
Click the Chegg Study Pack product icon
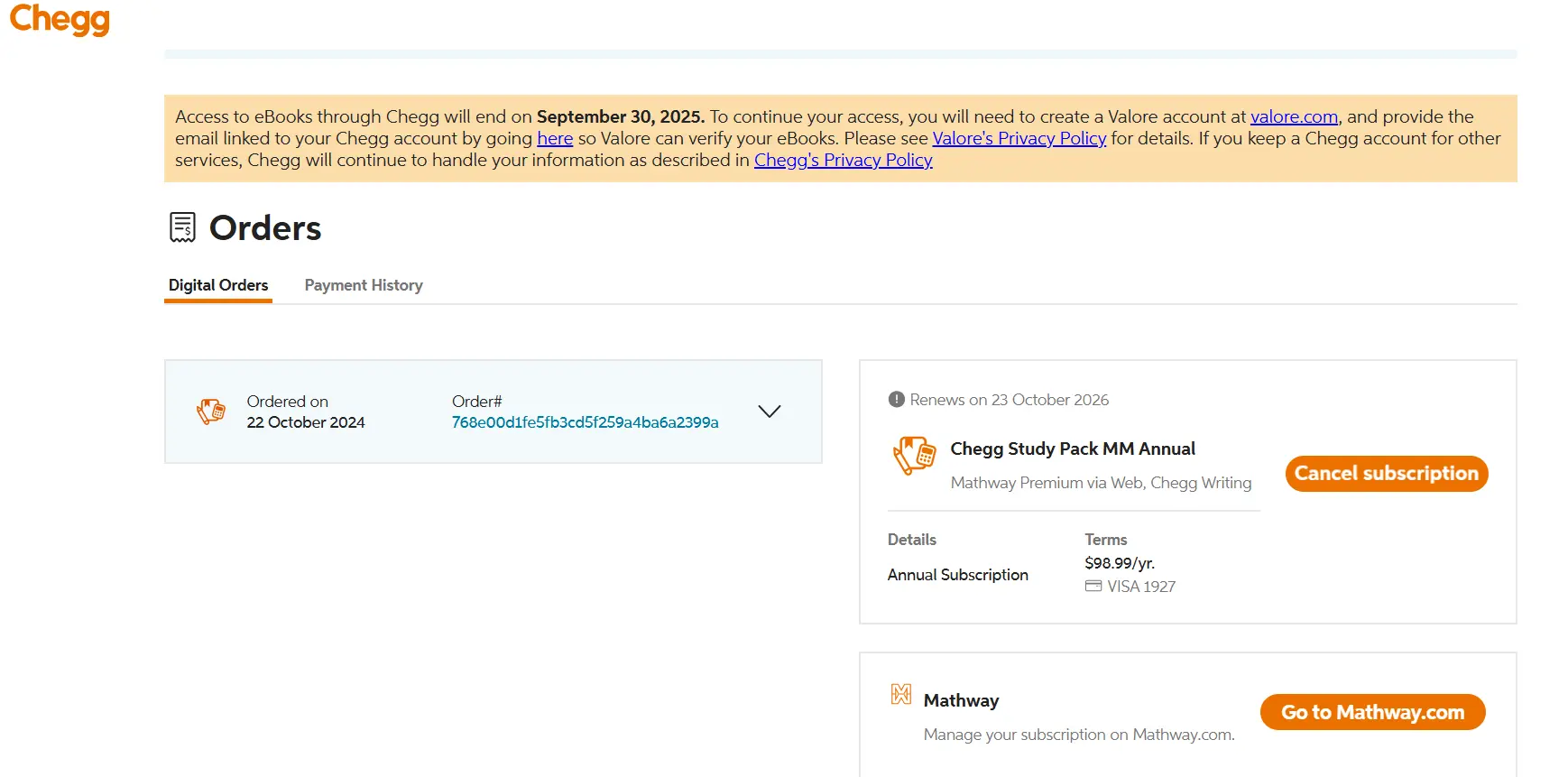(x=914, y=455)
